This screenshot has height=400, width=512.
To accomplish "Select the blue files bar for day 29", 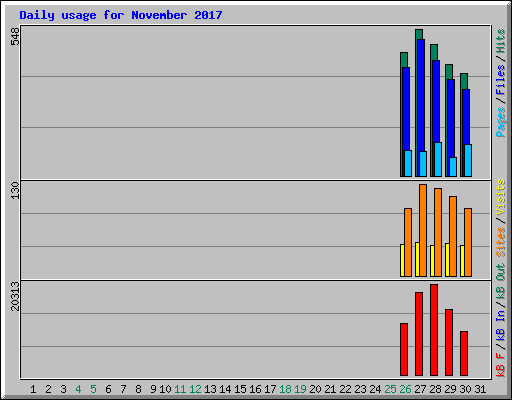I will [451, 118].
